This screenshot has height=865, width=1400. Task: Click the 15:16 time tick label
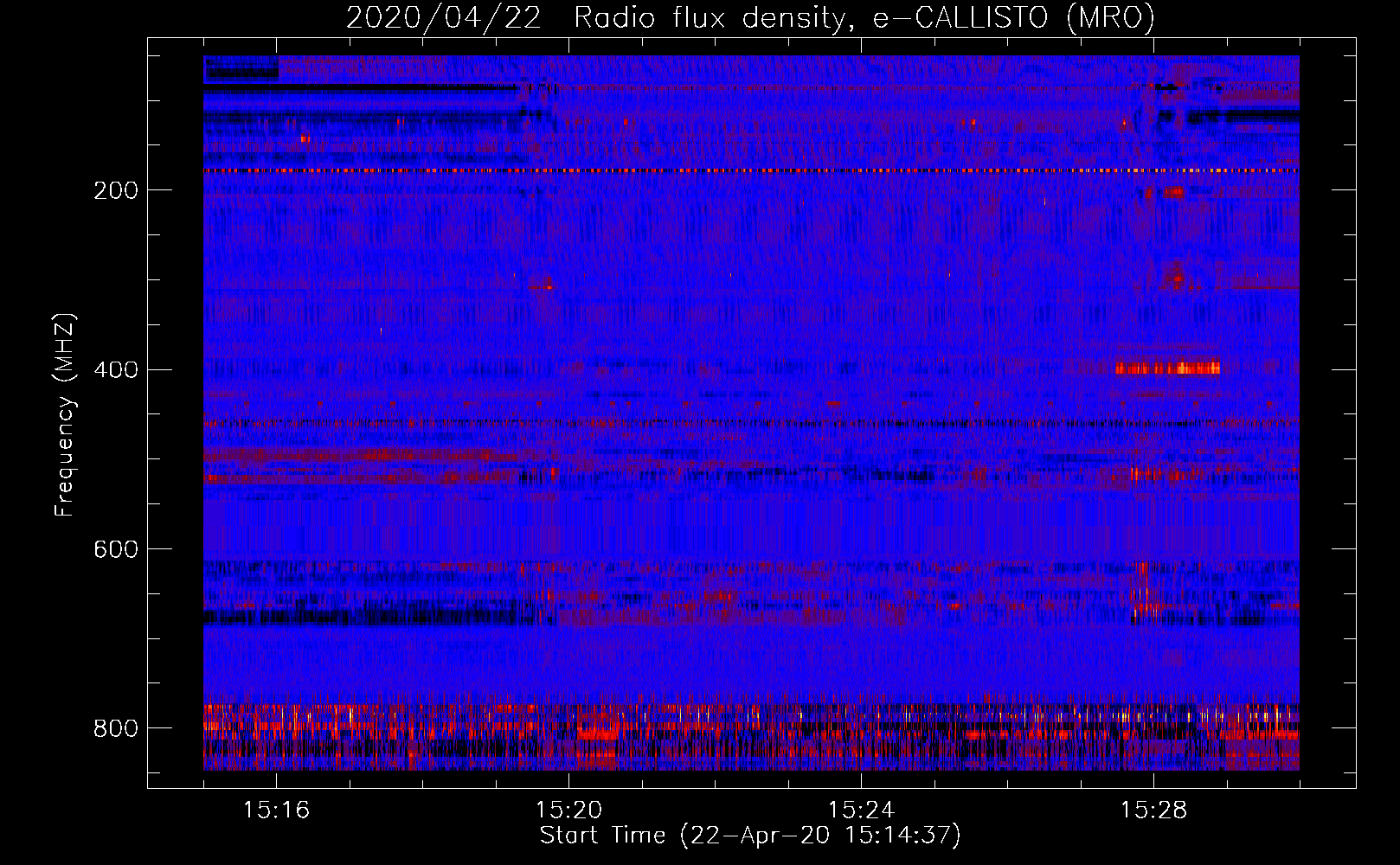coord(276,810)
